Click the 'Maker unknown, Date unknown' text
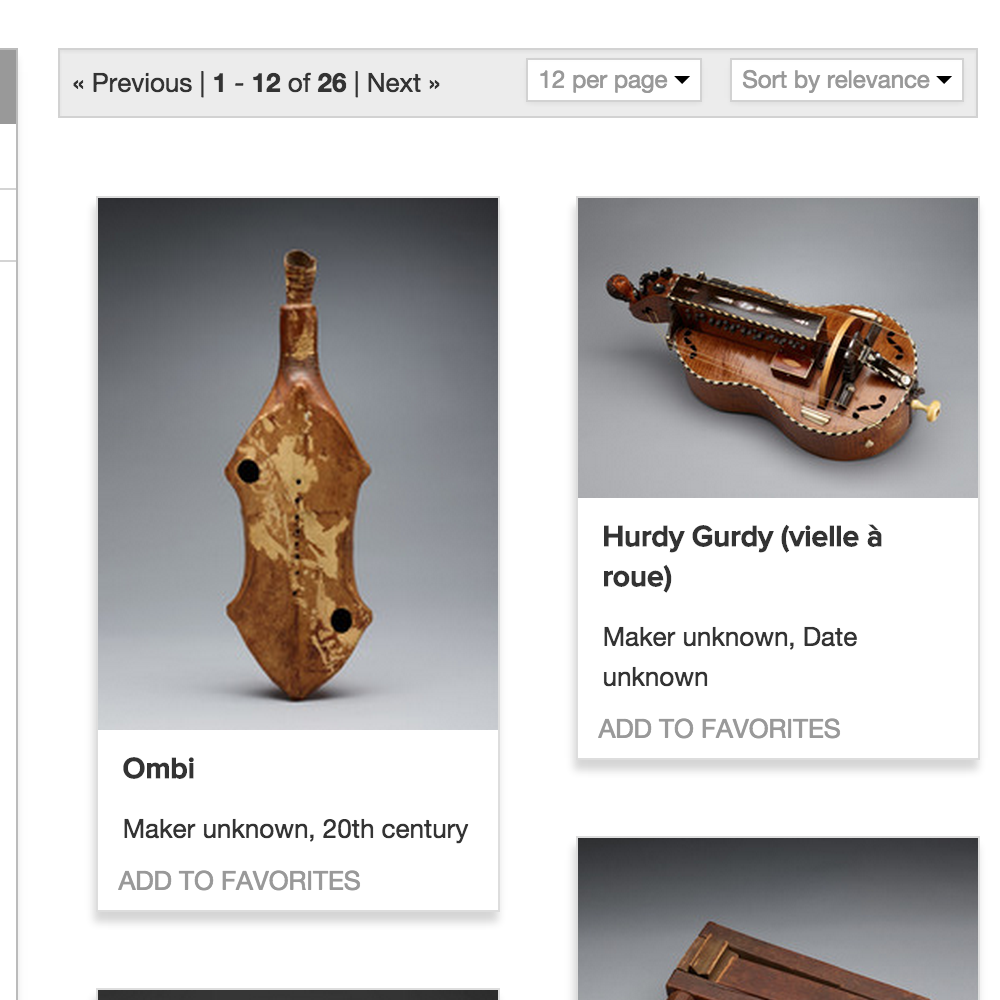This screenshot has width=1000, height=1000. pyautogui.click(x=730, y=657)
